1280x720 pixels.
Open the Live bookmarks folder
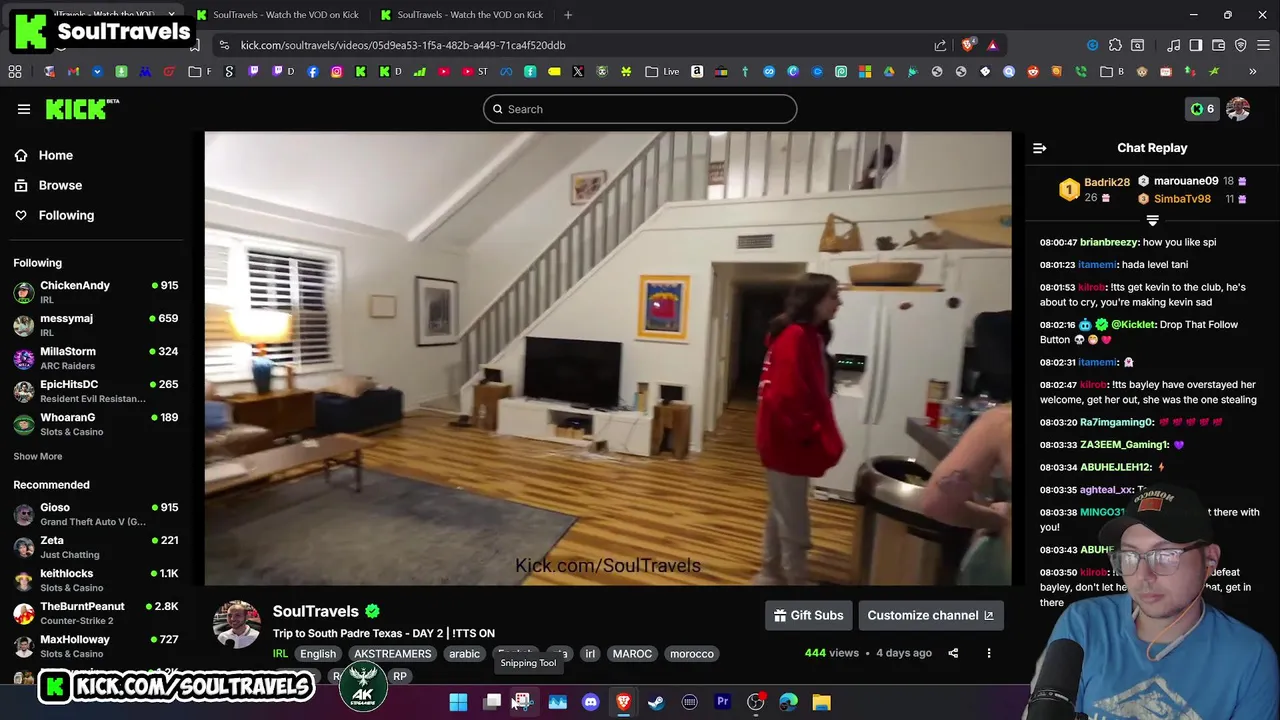click(662, 72)
